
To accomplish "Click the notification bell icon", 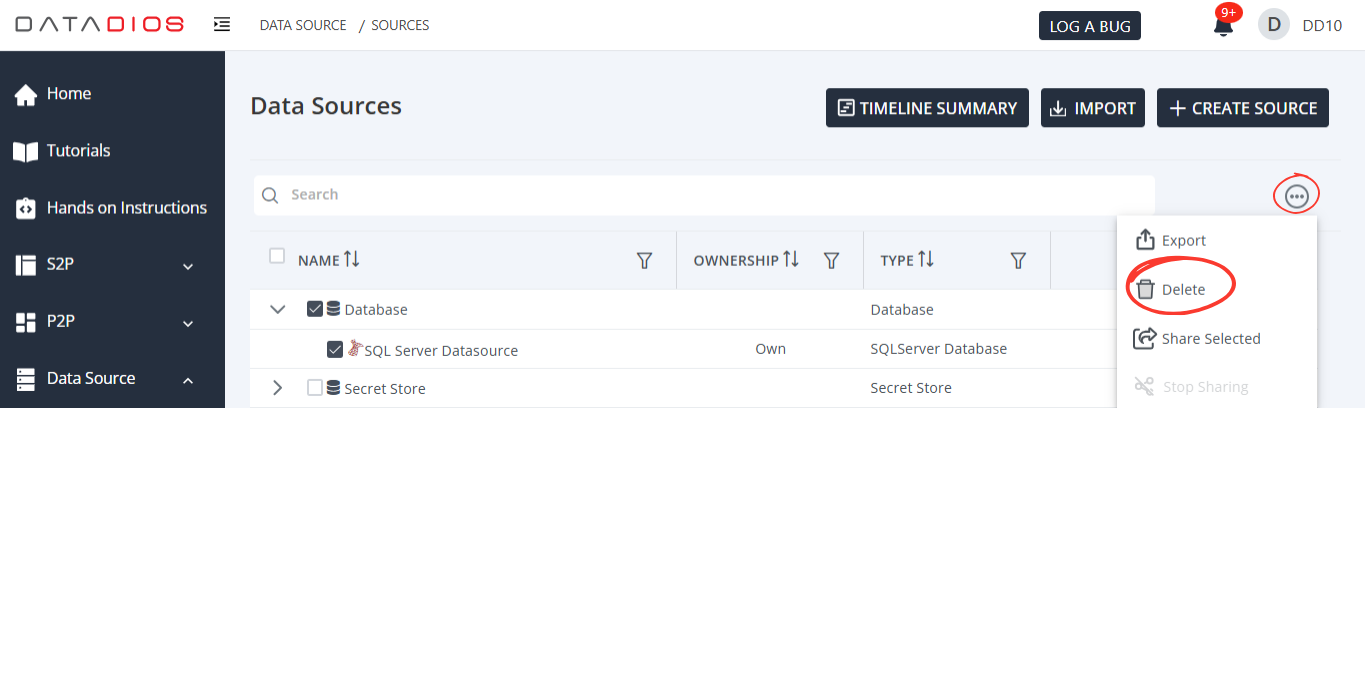I will tap(1222, 27).
